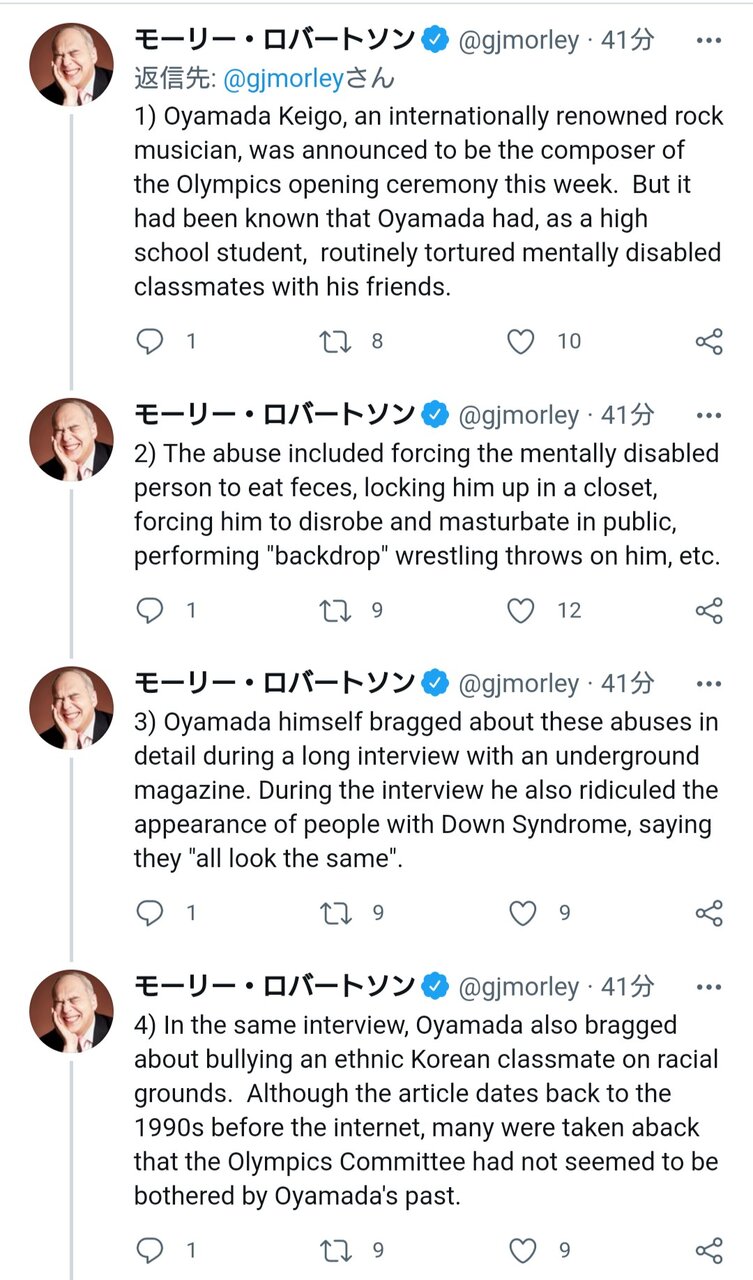Like the first tweet with 10 likes

pos(520,342)
